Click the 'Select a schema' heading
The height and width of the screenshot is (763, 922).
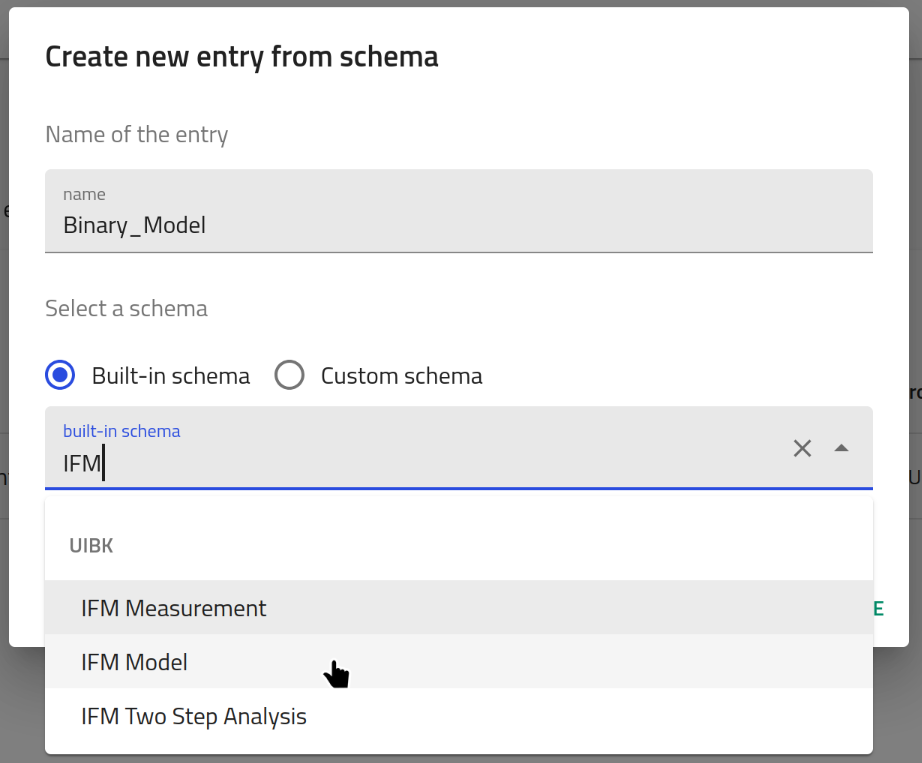(x=127, y=308)
